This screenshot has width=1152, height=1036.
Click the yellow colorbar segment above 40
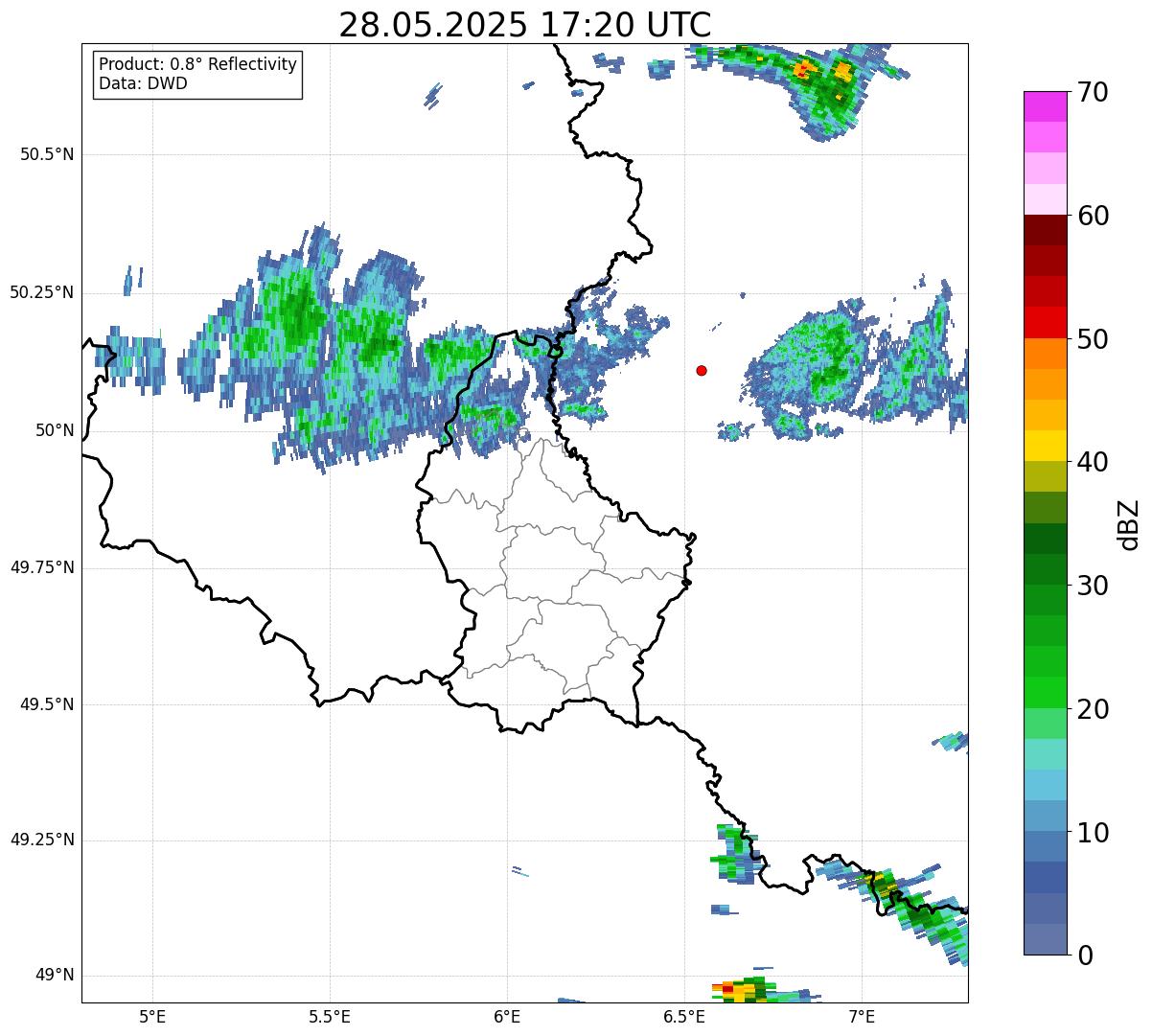coord(1045,446)
